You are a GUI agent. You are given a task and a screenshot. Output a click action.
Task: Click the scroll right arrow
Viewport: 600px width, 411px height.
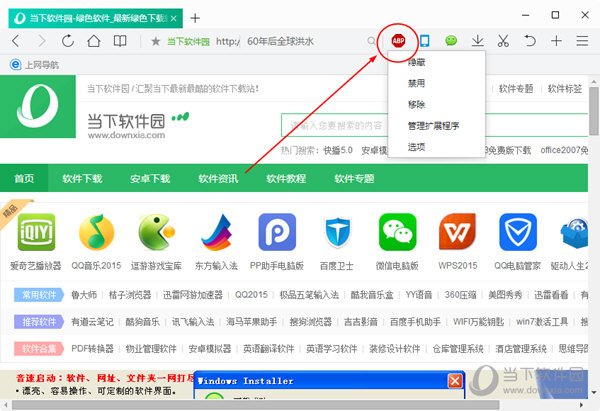coord(582,404)
